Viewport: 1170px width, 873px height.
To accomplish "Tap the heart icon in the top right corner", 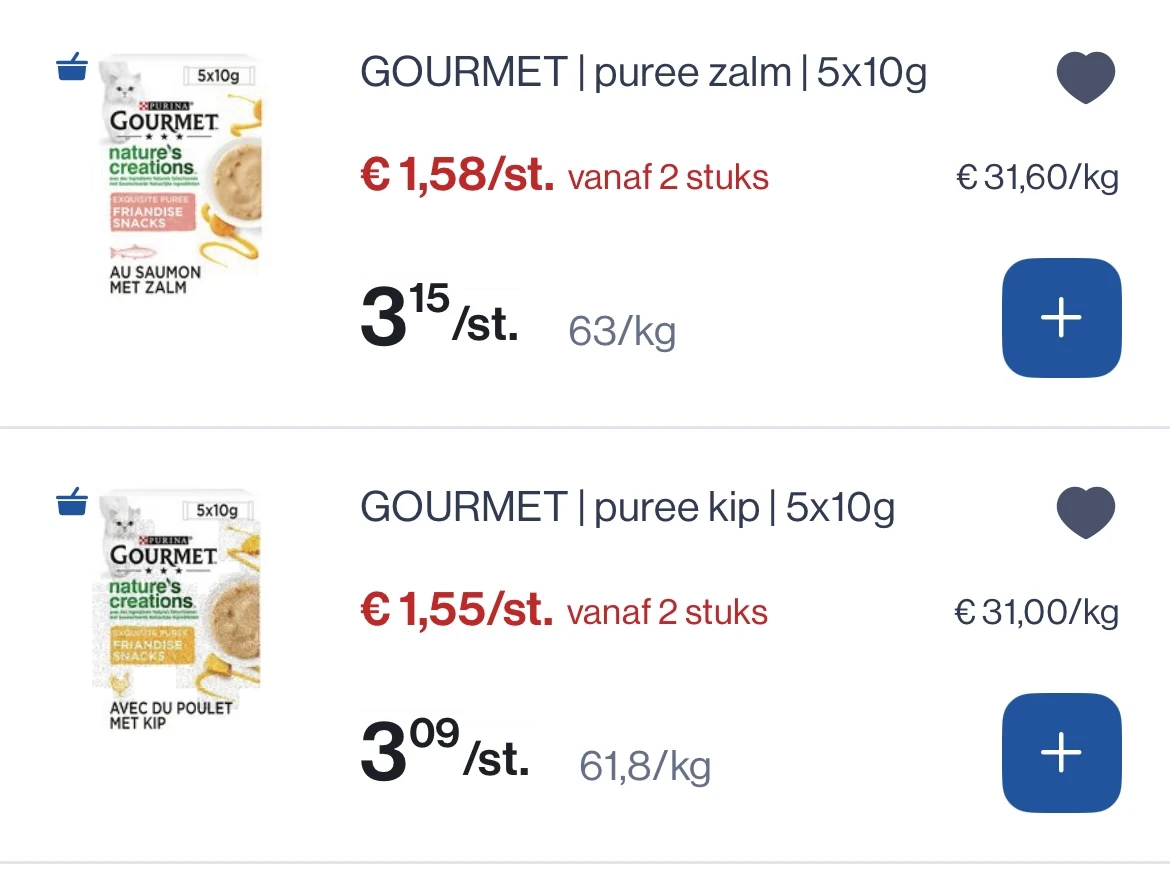I will coord(1085,76).
